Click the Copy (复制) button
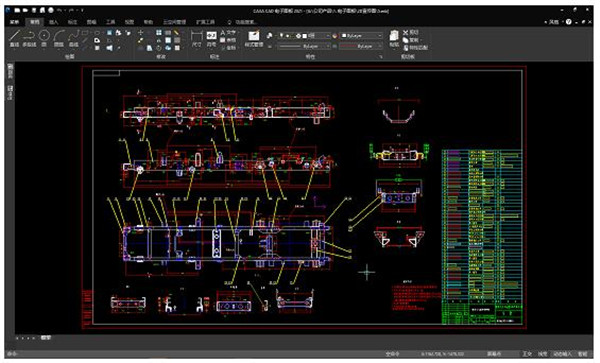 (412, 40)
